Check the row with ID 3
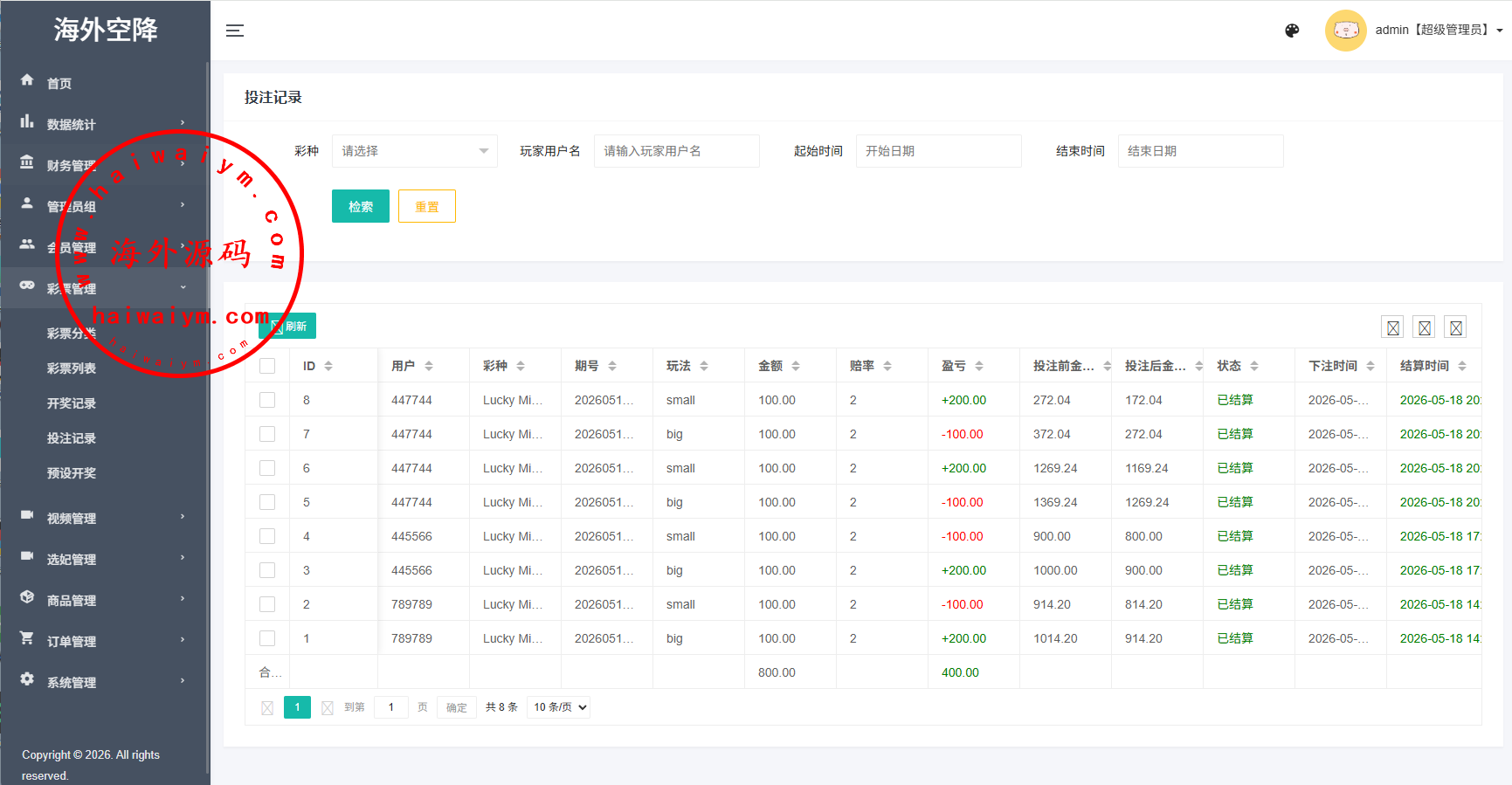1512x785 pixels. (x=267, y=570)
